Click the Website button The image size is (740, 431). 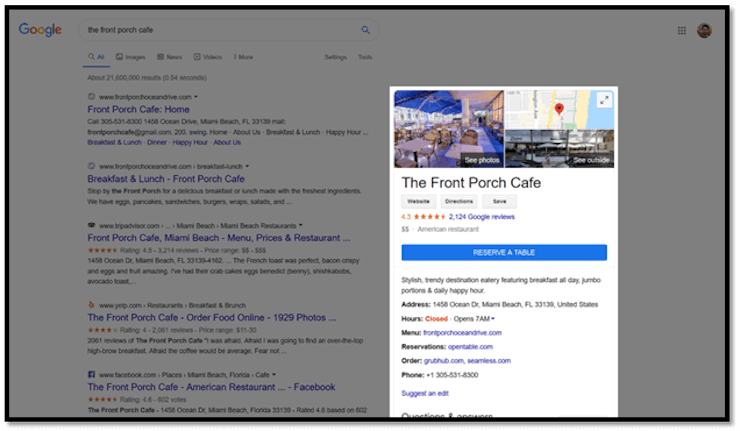coord(419,201)
